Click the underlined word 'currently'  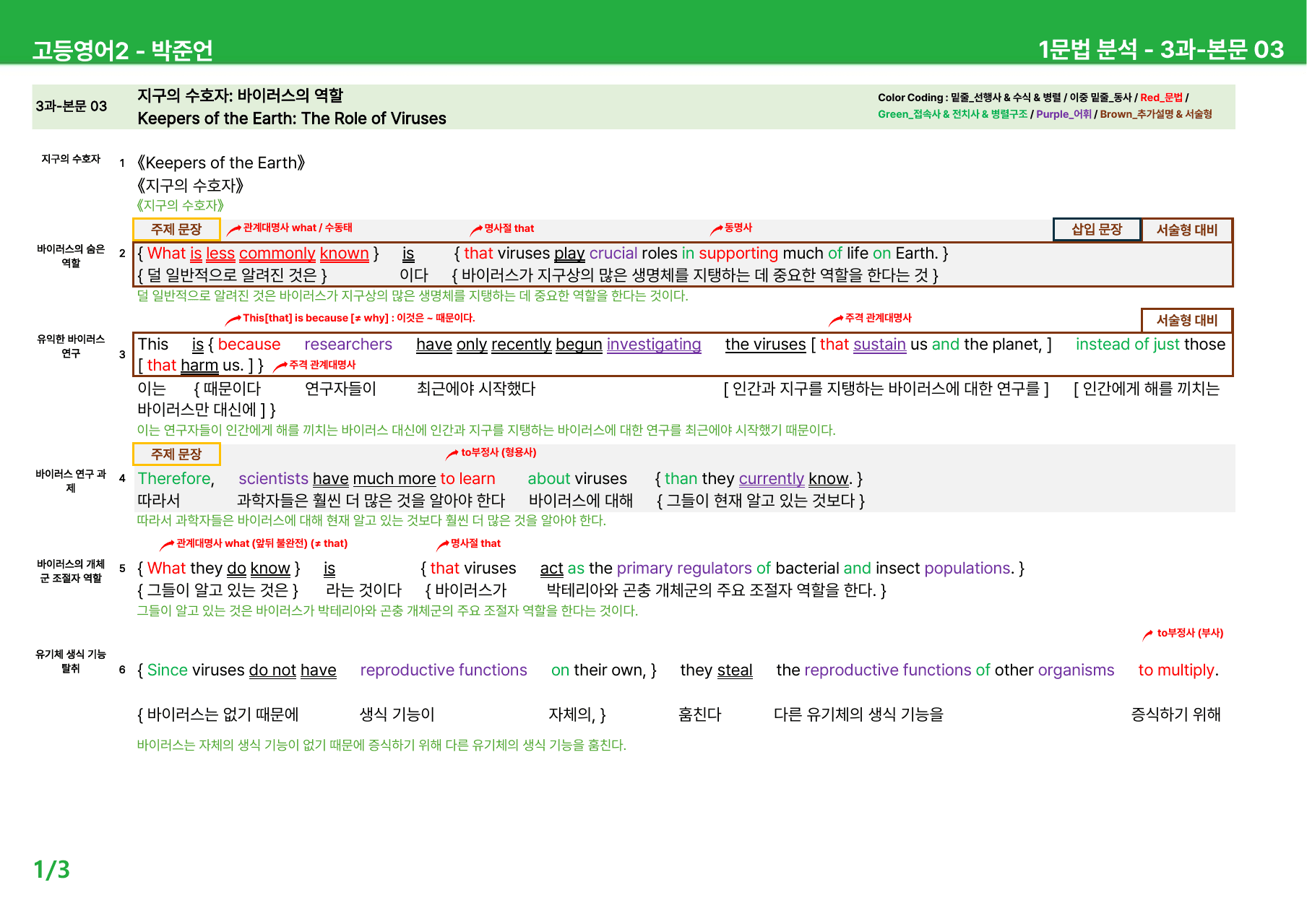point(772,479)
